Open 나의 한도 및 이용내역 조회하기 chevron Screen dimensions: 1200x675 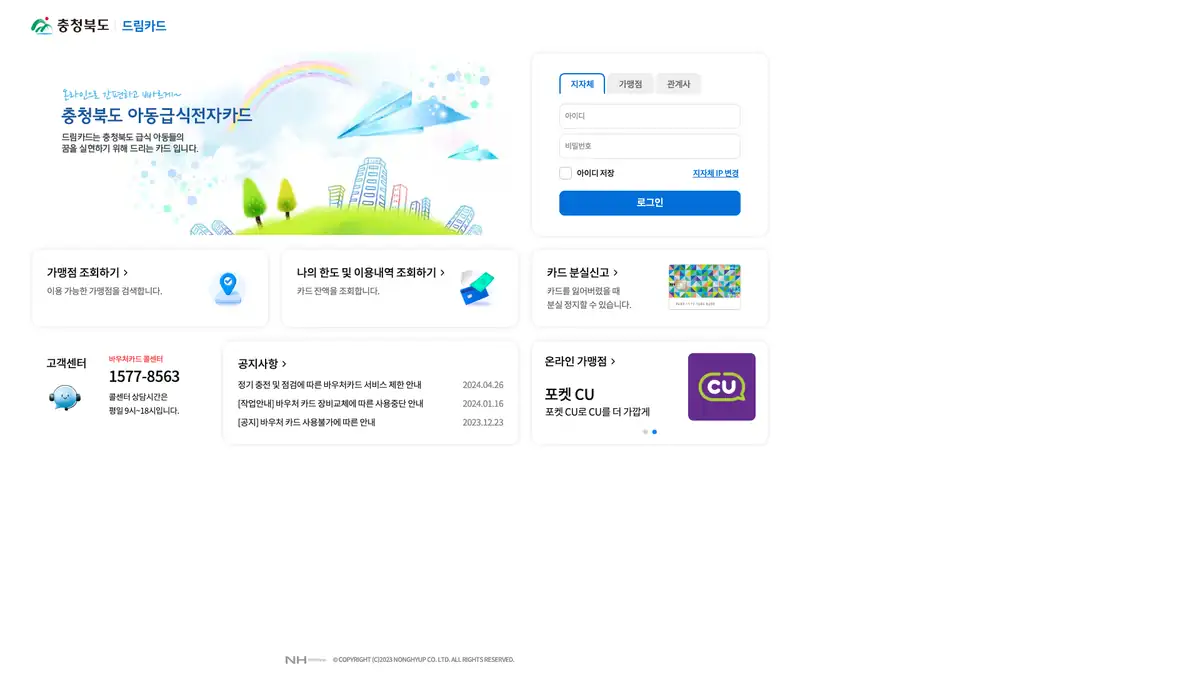pos(442,273)
